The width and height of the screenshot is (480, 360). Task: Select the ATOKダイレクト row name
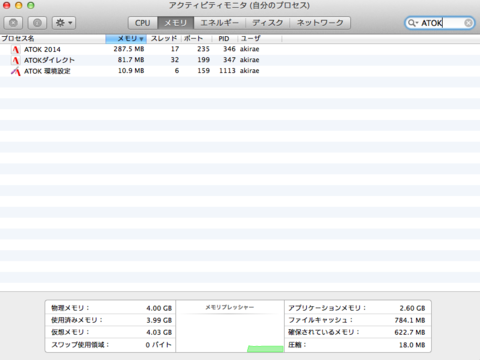[49, 60]
